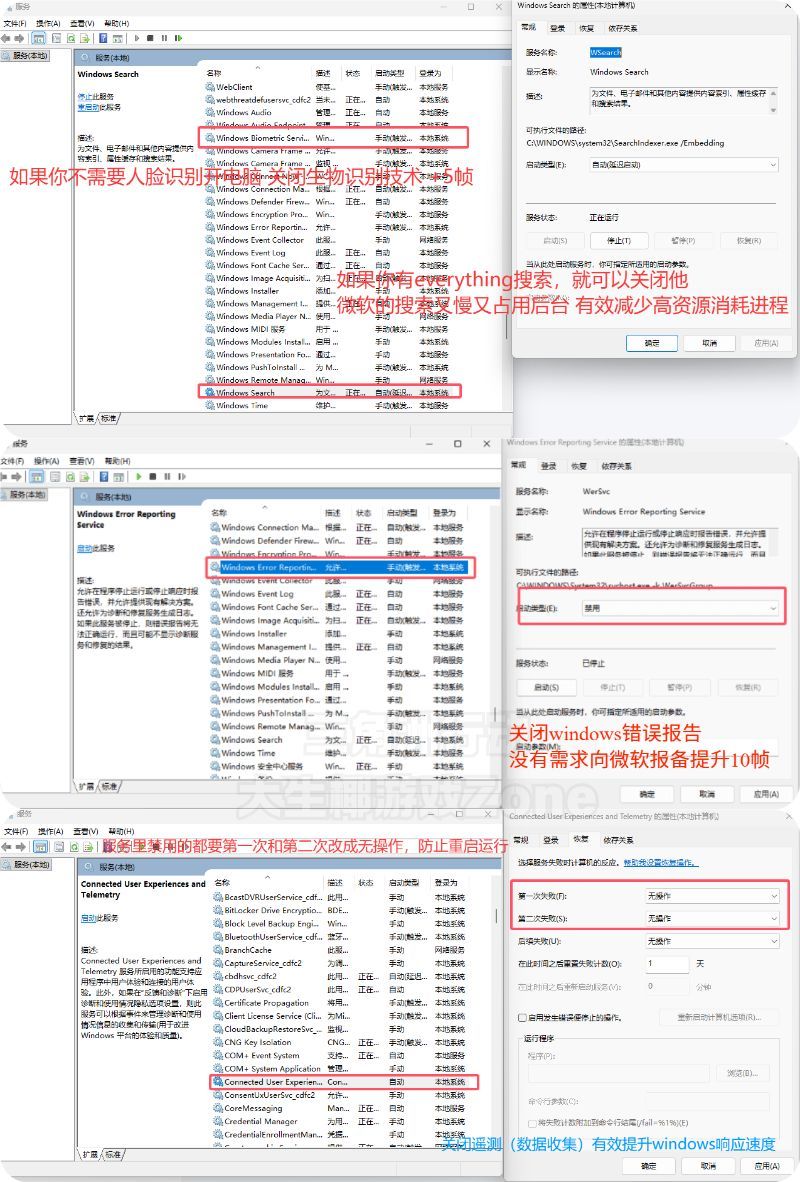This screenshot has height=1182, width=800.
Task: Select Windows Biometric Service row in top list
Action: tap(333, 138)
